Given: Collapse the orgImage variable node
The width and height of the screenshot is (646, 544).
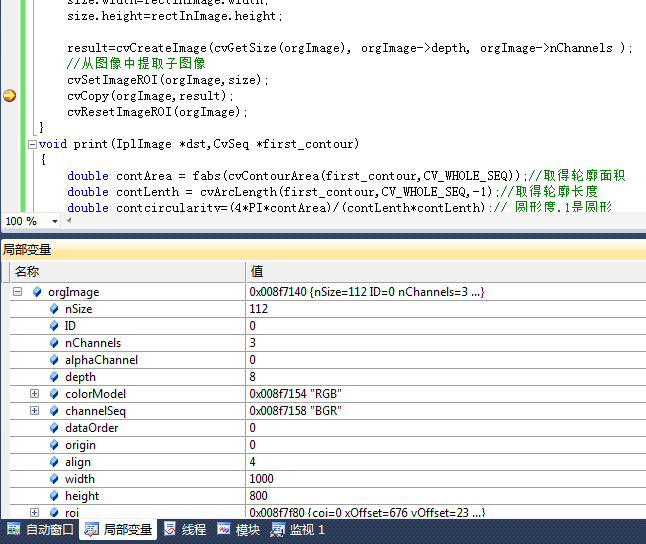Looking at the screenshot, I should click(17, 292).
